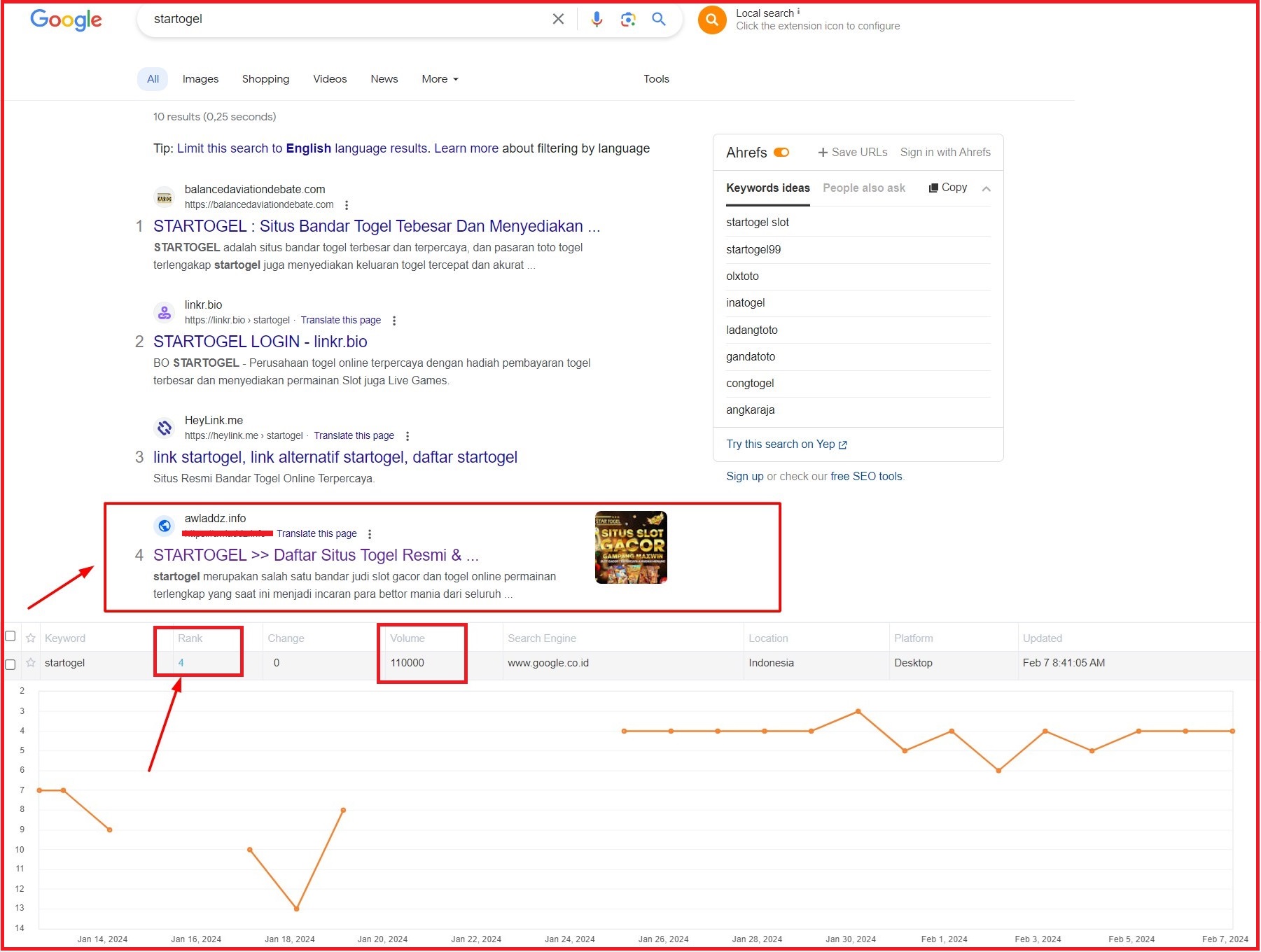Image resolution: width=1261 pixels, height=952 pixels.
Task: Check the select-all checkbox in table header
Action: point(11,636)
